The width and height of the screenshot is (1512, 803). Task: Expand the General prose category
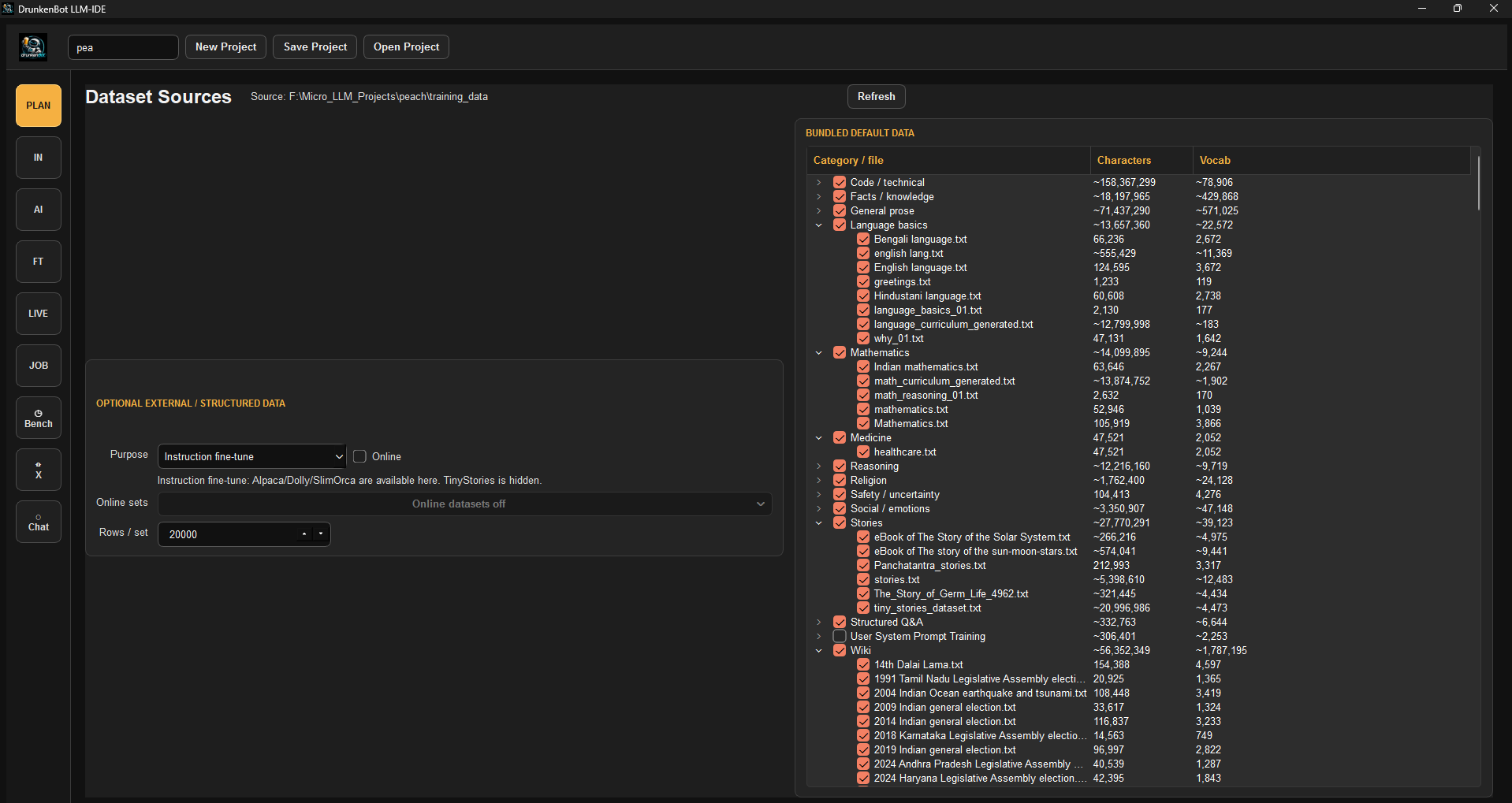tap(819, 210)
